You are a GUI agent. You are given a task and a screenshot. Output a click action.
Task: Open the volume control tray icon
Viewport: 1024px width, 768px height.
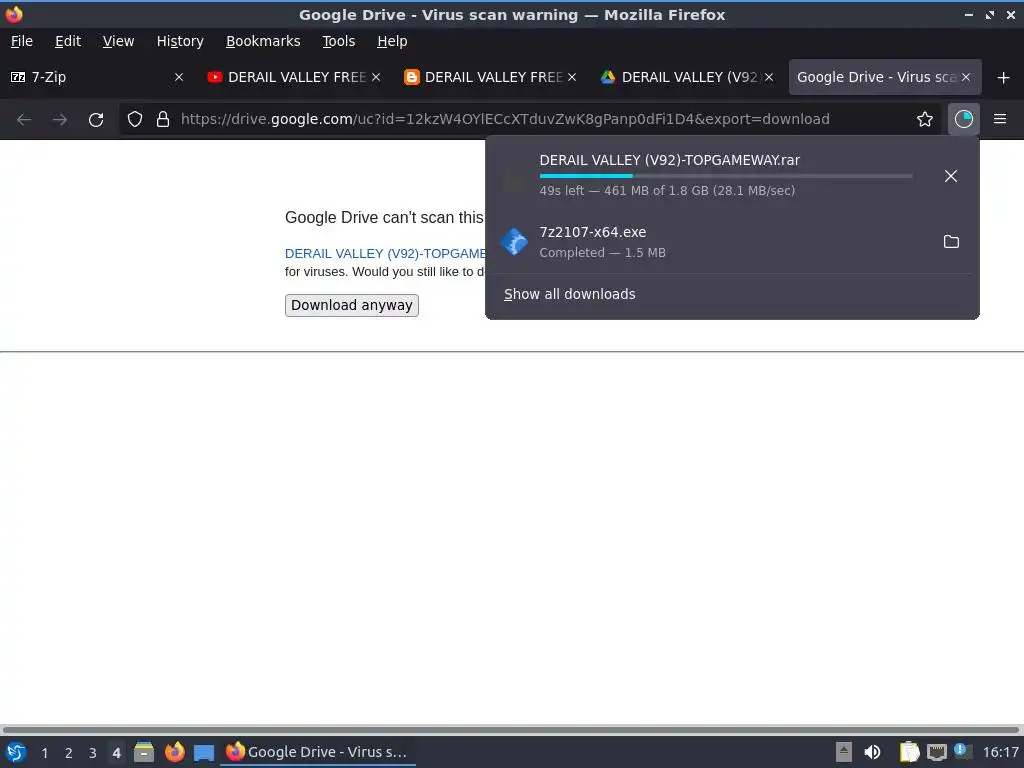[x=872, y=752]
